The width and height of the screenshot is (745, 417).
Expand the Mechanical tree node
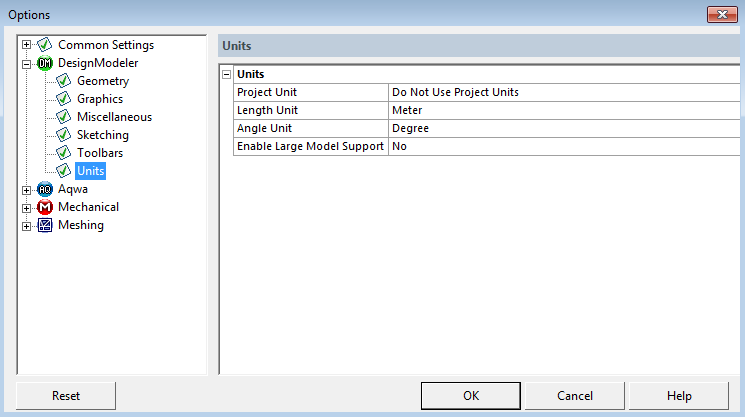(27, 208)
